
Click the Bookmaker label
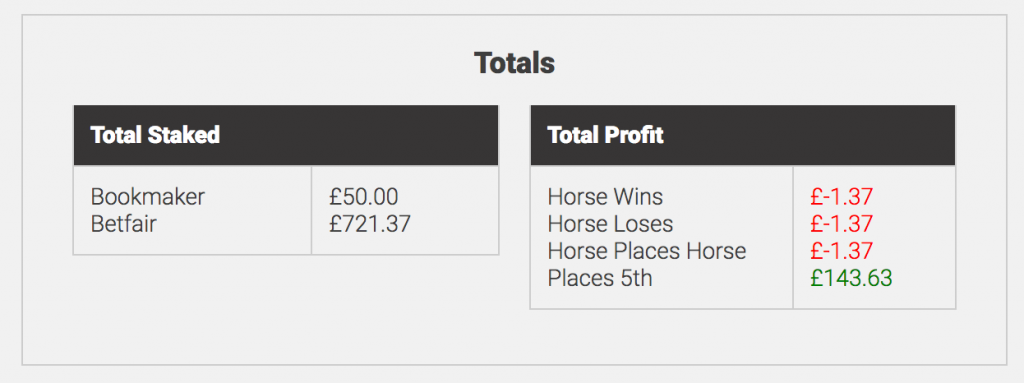(148, 197)
